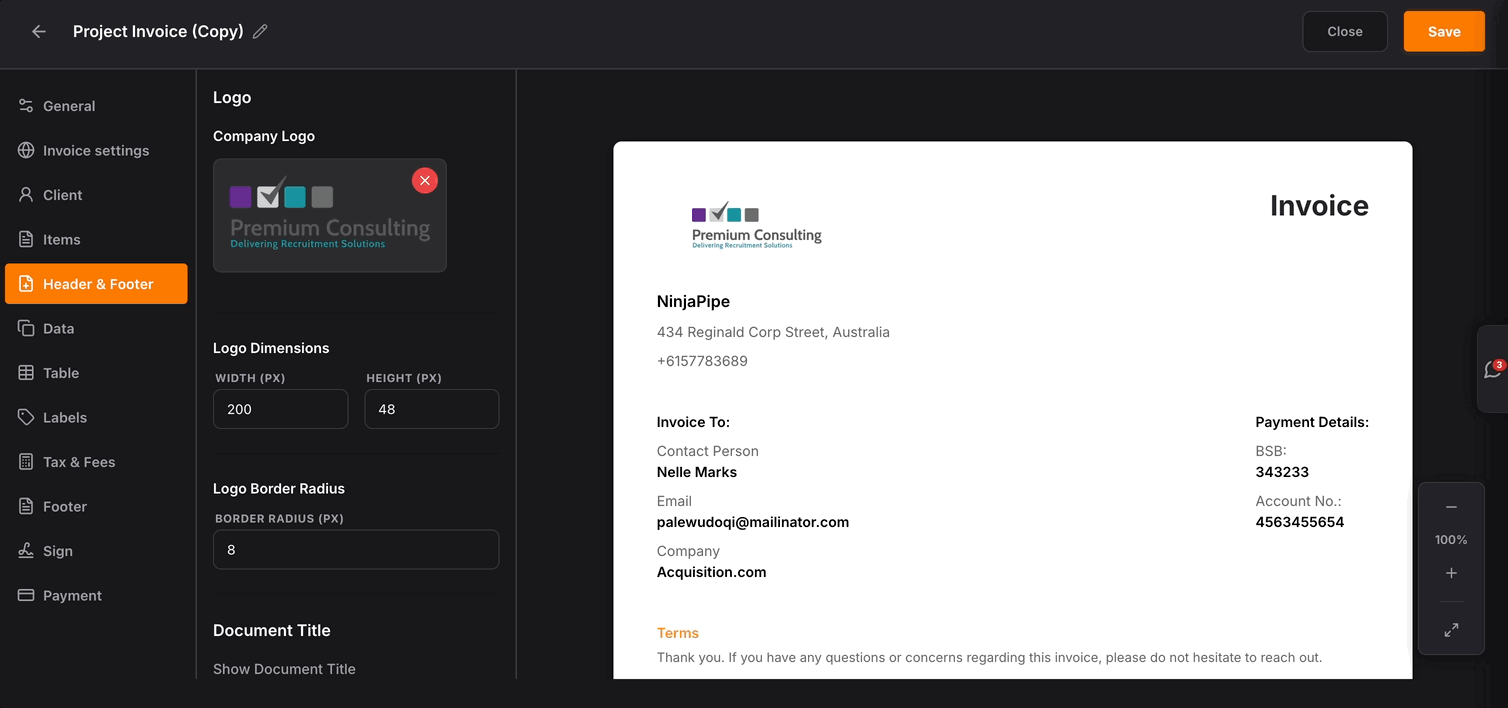Viewport: 1508px width, 708px height.
Task: Open the Client section
Action: (62, 195)
